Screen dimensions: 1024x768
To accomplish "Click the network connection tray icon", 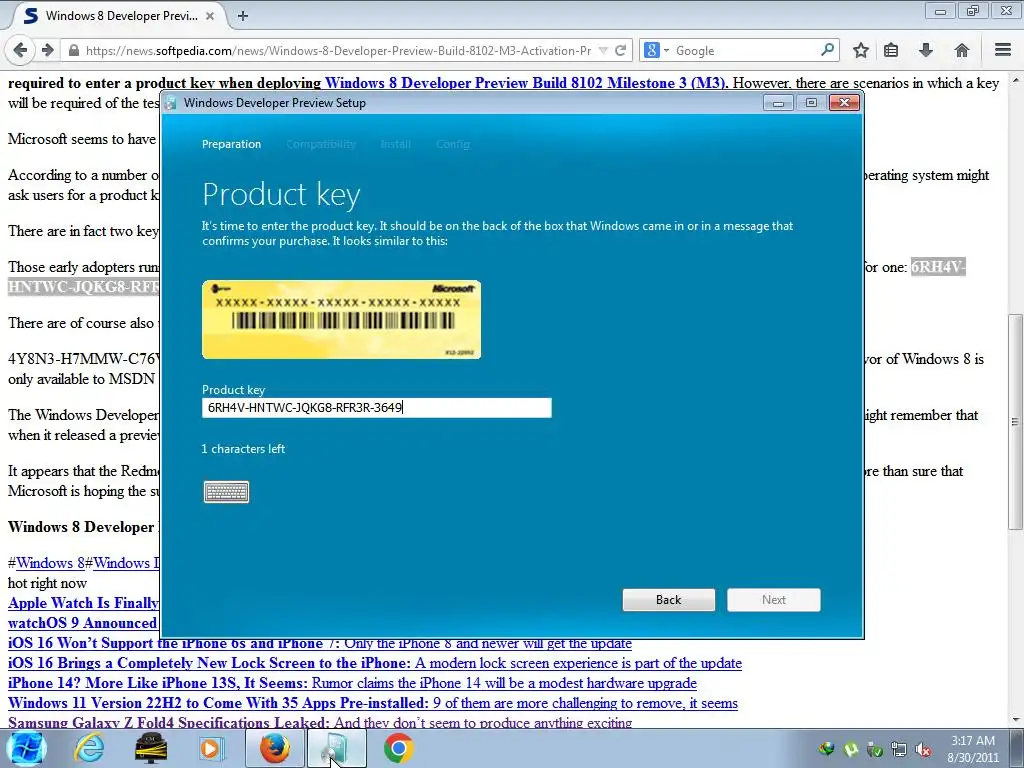I will pos(899,749).
